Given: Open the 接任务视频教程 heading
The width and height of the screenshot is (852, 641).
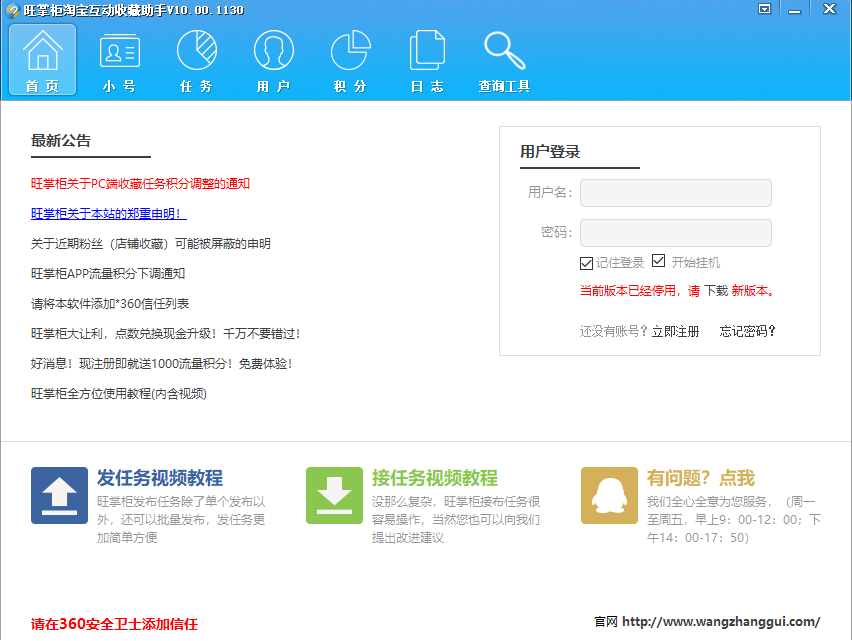Looking at the screenshot, I should click(435, 478).
